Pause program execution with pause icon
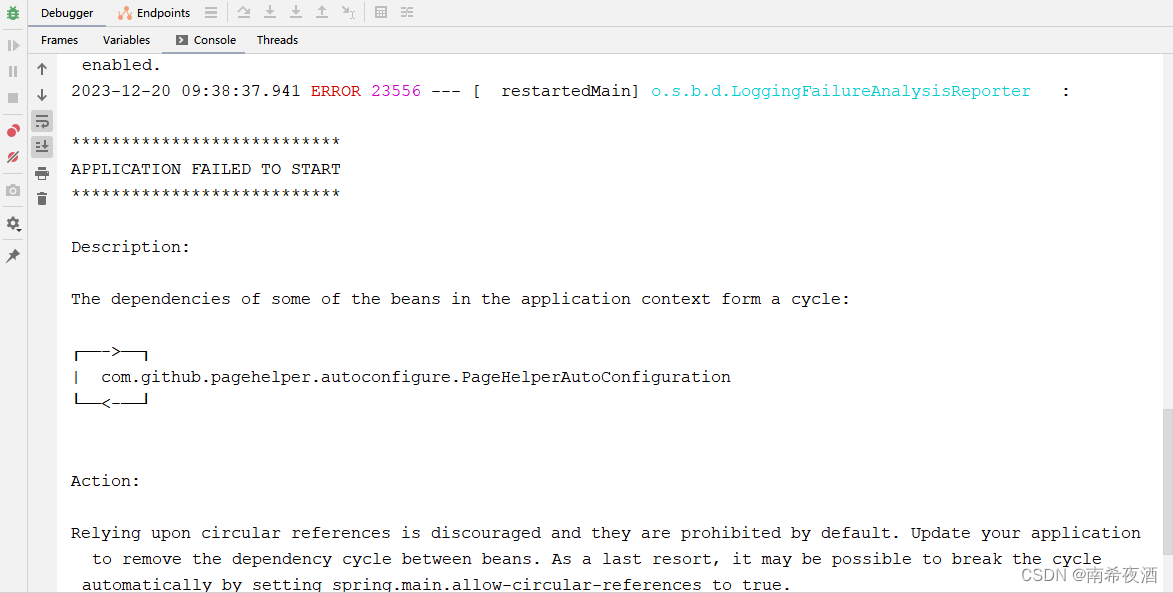This screenshot has height=593, width=1173. pos(13,71)
